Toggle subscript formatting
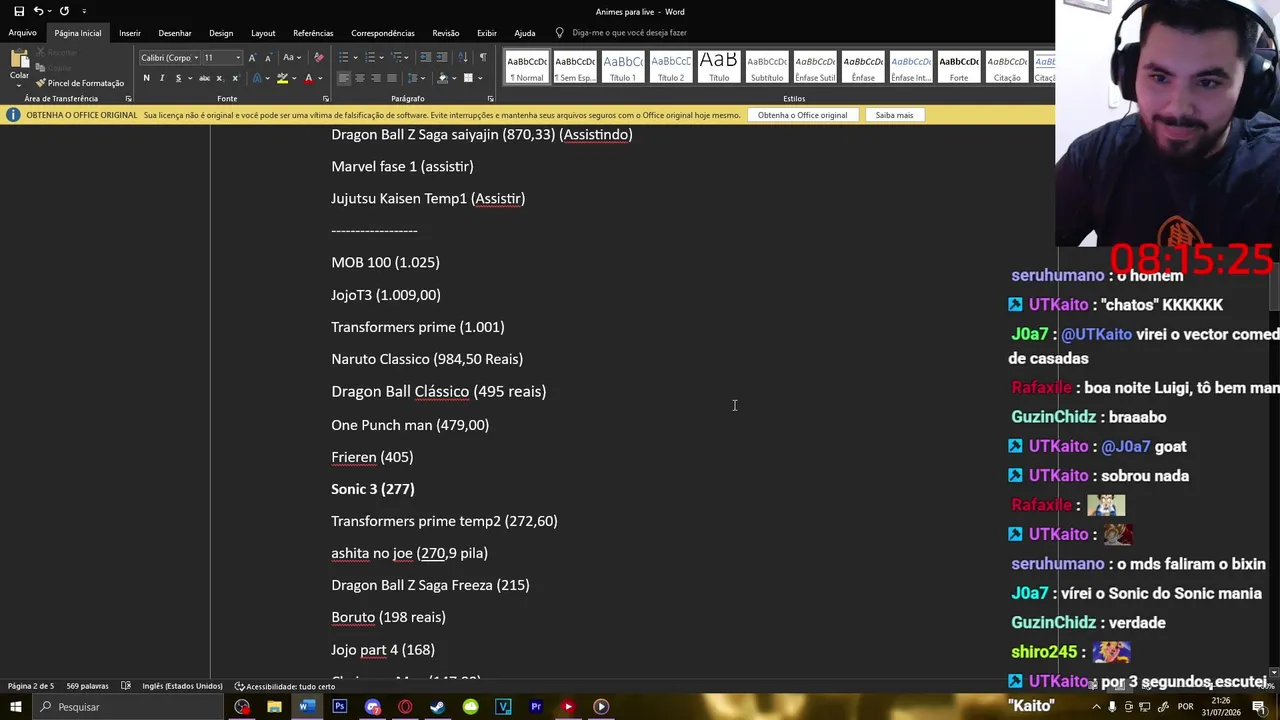Viewport: 1280px width, 720px height. pyautogui.click(x=219, y=78)
